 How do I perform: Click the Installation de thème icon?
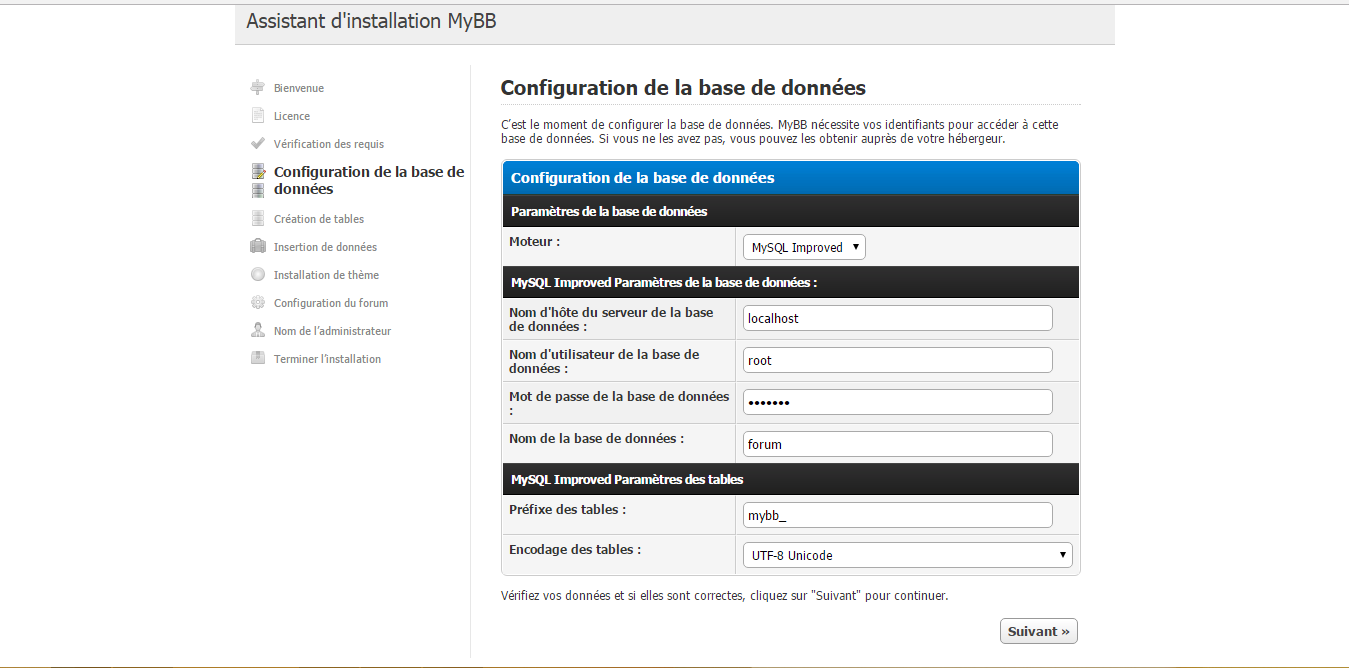(x=258, y=274)
